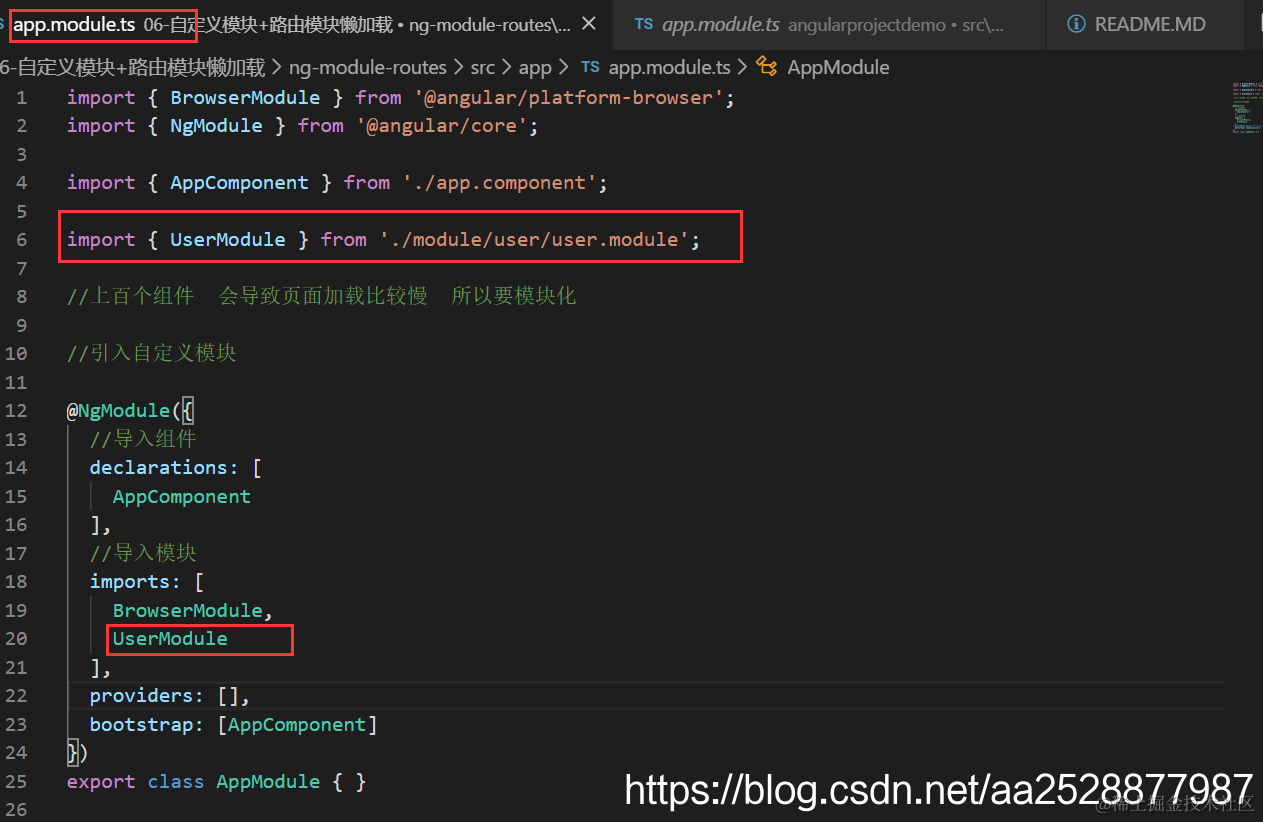Viewport: 1263px width, 822px height.
Task: Click 'AppModule' in the class declaration
Action: (269, 782)
